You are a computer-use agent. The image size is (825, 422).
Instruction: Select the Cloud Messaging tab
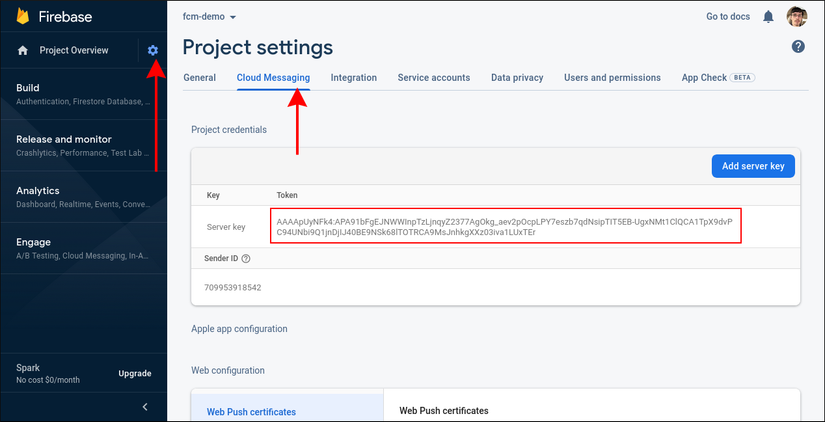273,77
